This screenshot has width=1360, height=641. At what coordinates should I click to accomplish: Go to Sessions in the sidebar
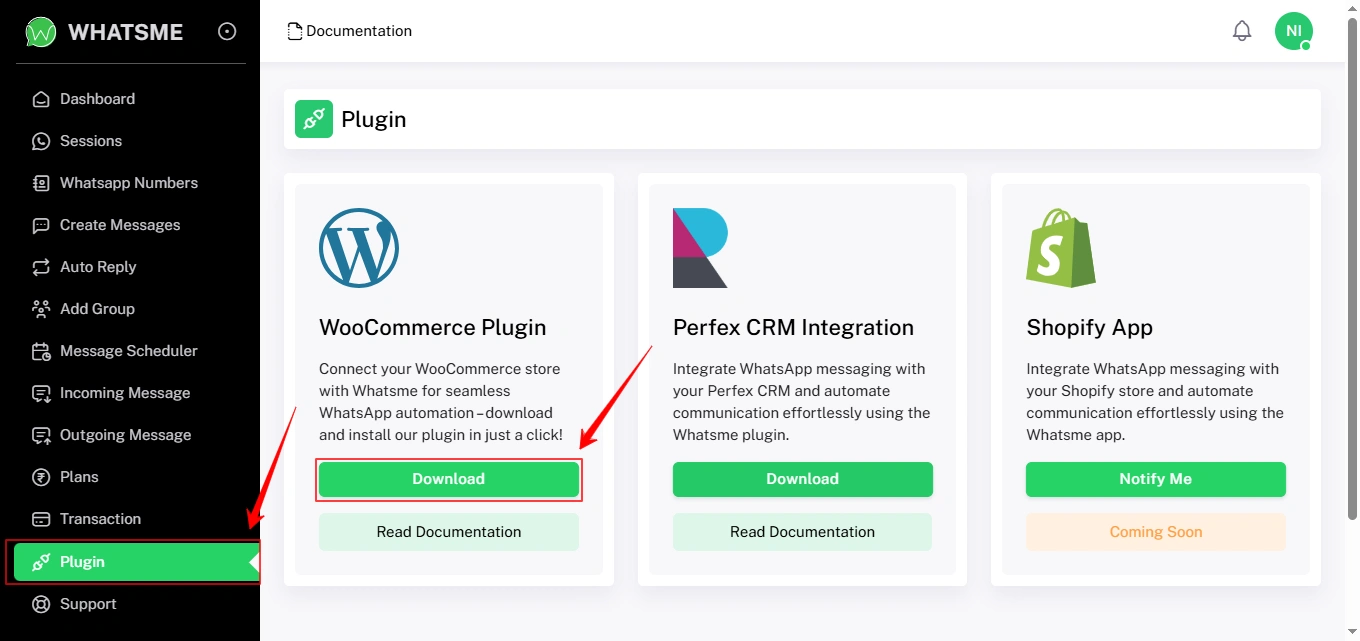(x=90, y=141)
